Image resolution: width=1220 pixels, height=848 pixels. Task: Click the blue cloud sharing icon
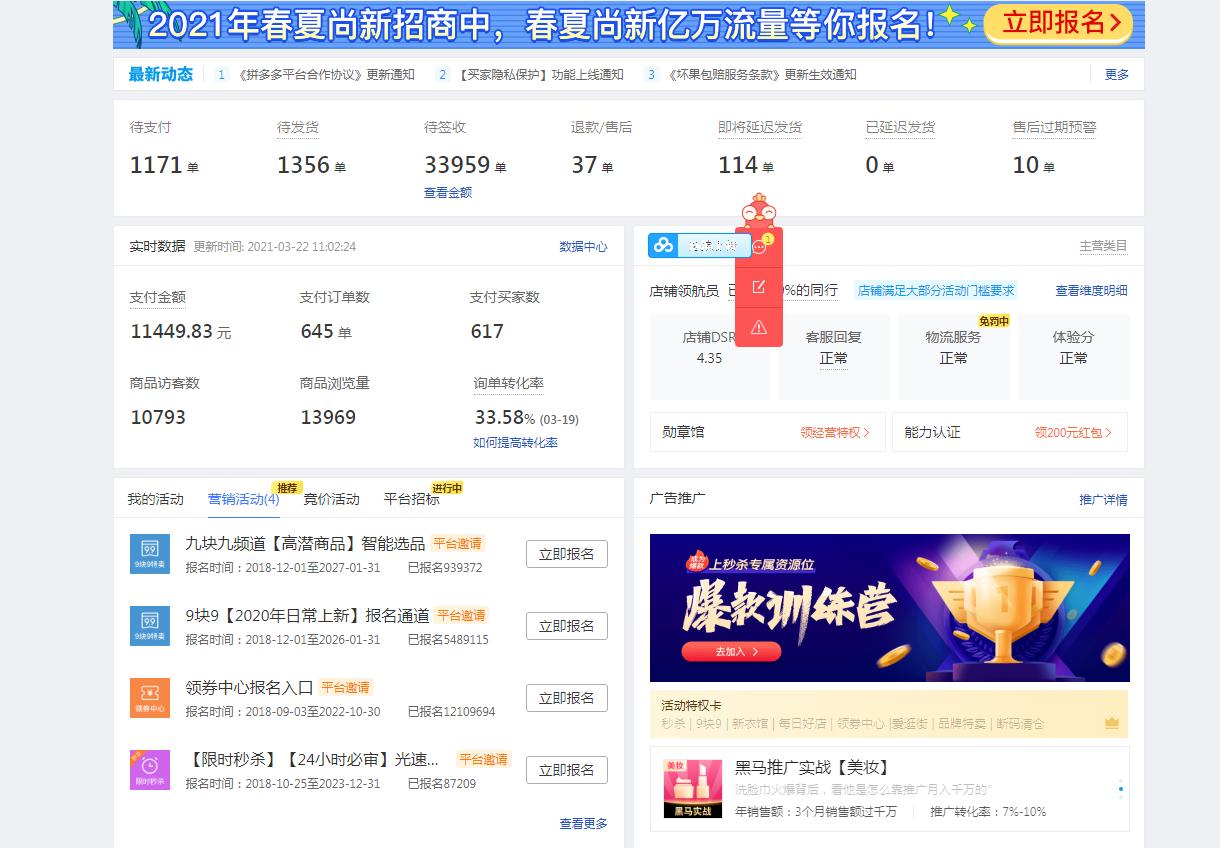[x=664, y=244]
